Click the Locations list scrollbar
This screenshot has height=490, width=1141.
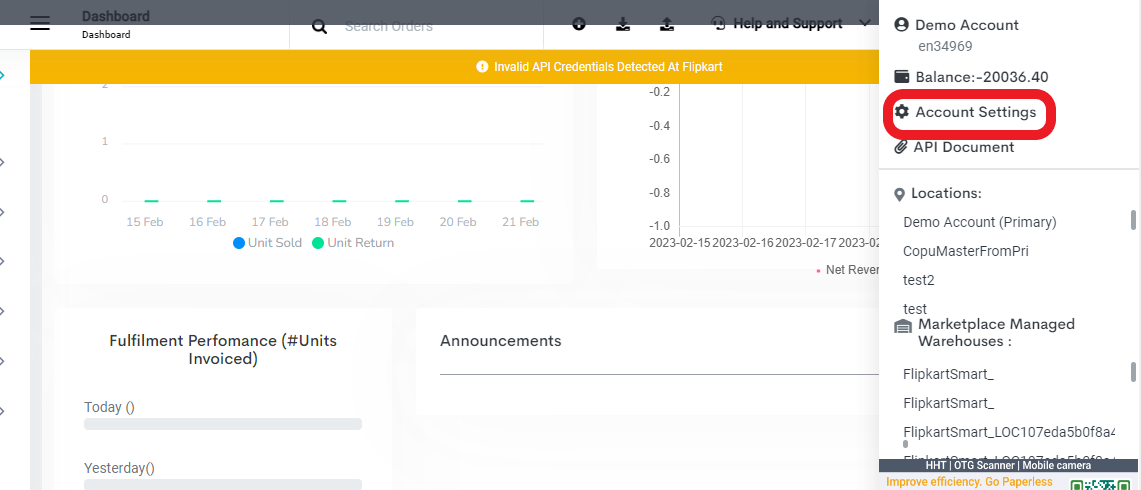coord(1133,220)
